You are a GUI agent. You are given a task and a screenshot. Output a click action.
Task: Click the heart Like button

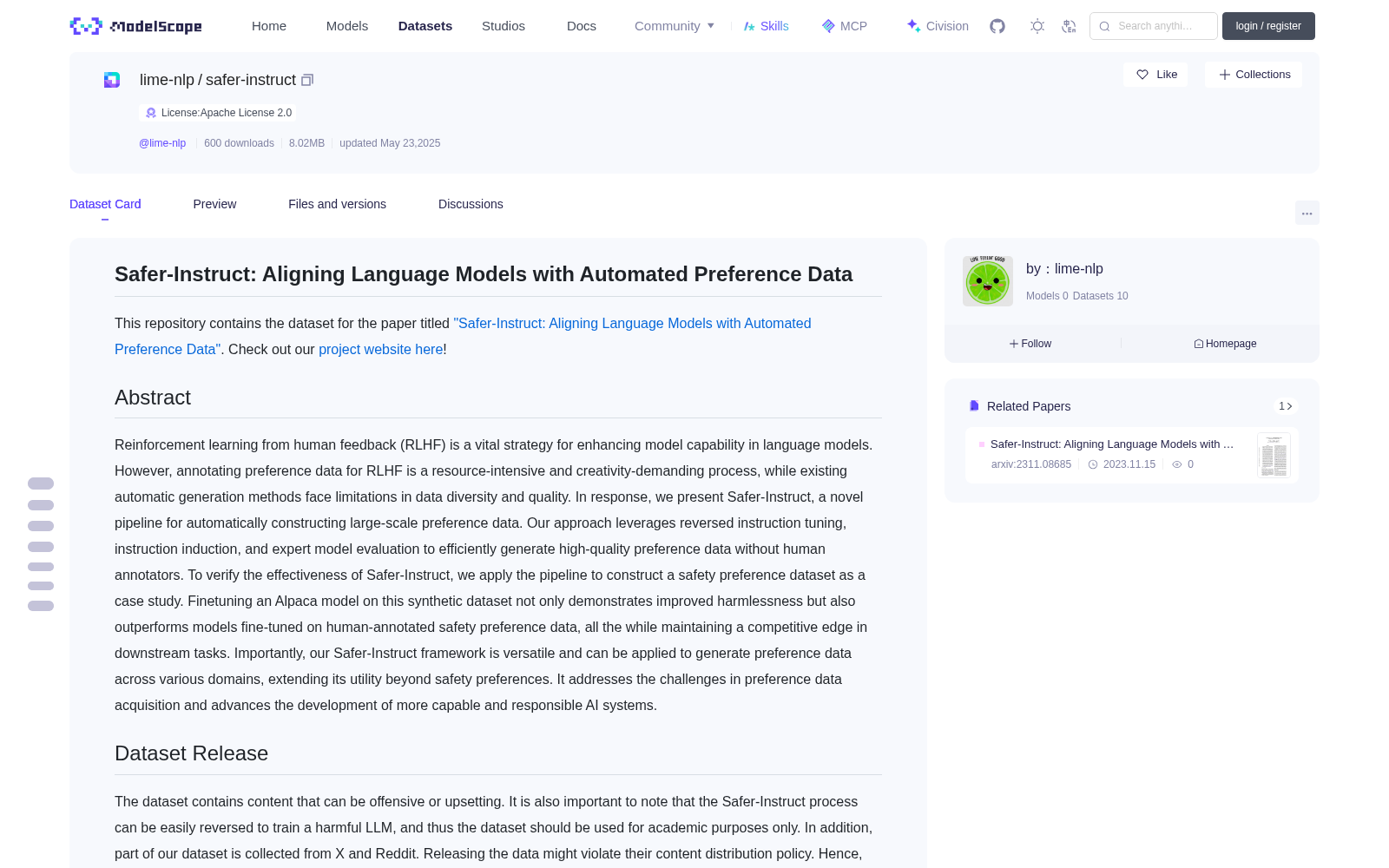[1155, 75]
